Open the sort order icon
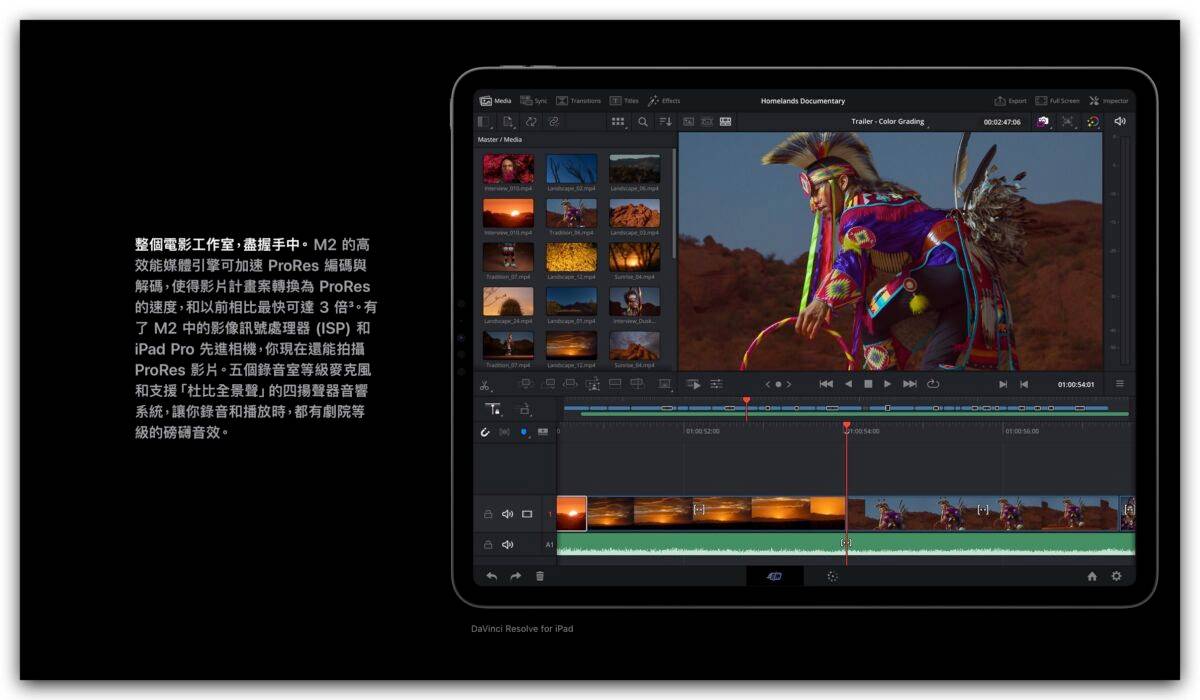This screenshot has height=700, width=1200. [665, 122]
